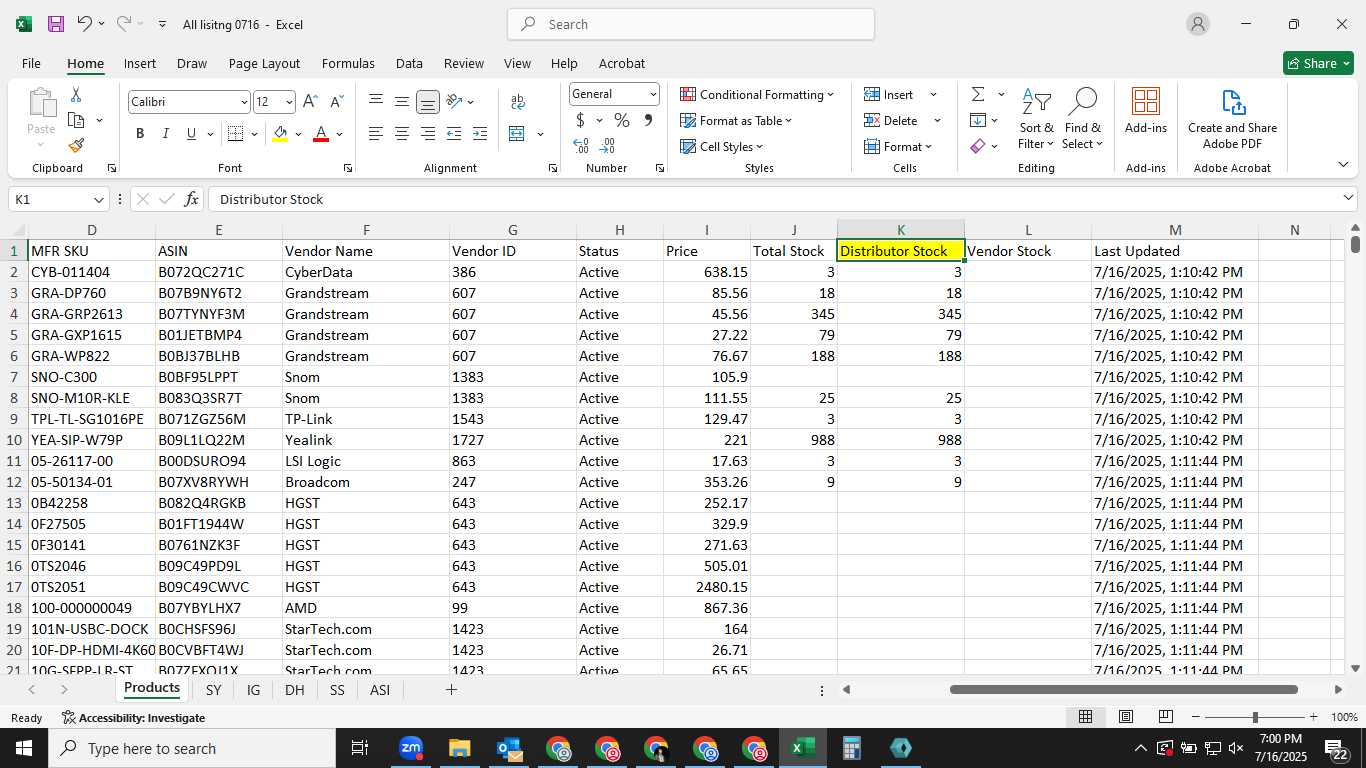Apply Comma Style number format
Viewport: 1366px width, 768px height.
pos(648,120)
